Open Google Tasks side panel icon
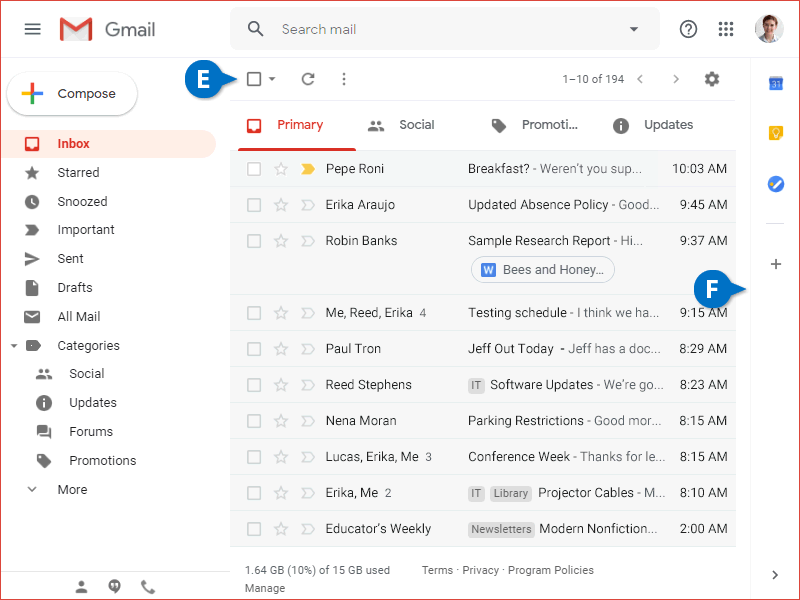 [x=776, y=184]
